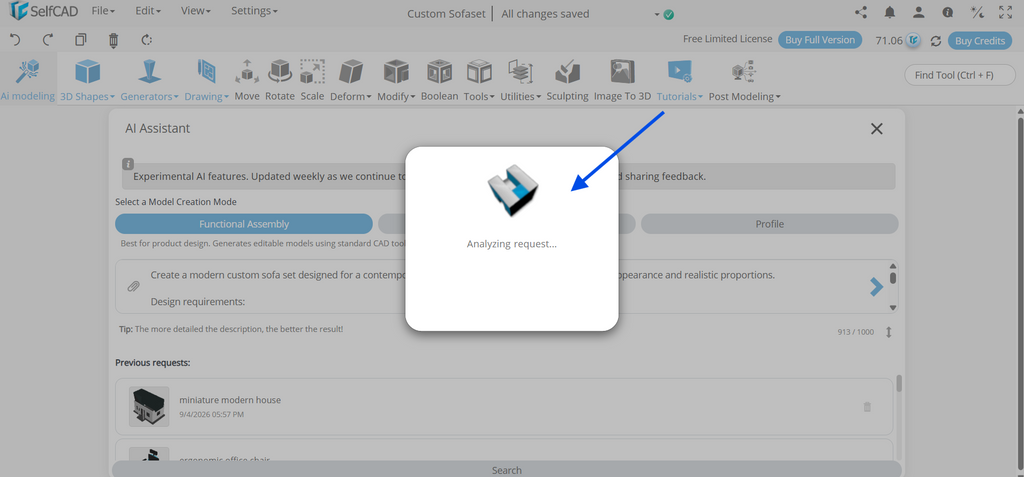
Task: Close the AI Assistant panel
Action: pos(876,129)
